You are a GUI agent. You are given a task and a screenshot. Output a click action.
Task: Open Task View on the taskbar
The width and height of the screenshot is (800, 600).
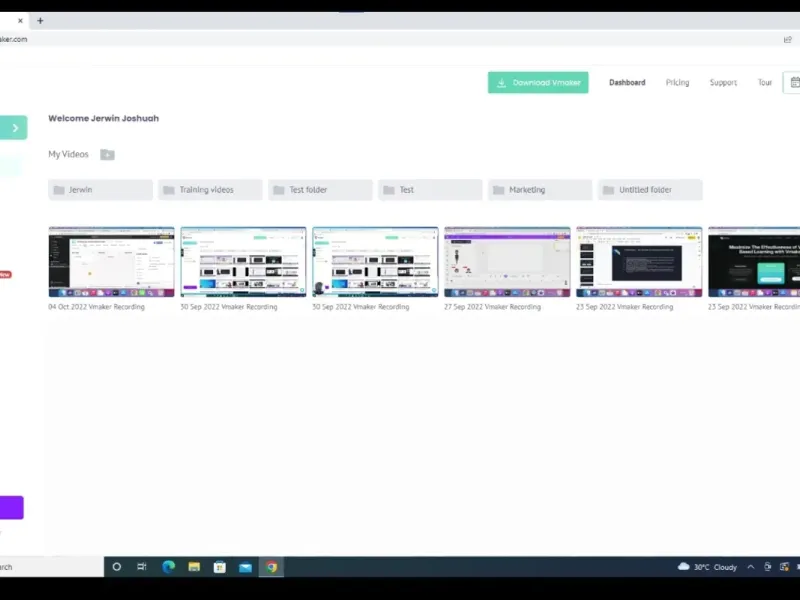[142, 567]
